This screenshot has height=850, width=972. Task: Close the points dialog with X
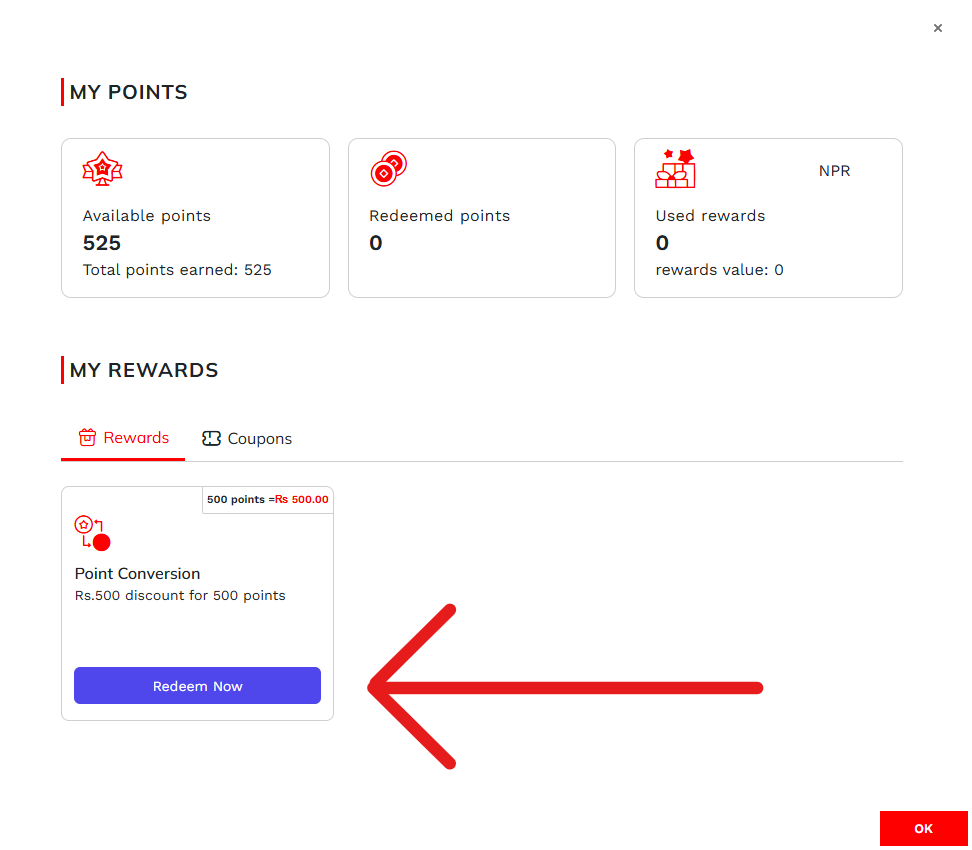(938, 28)
